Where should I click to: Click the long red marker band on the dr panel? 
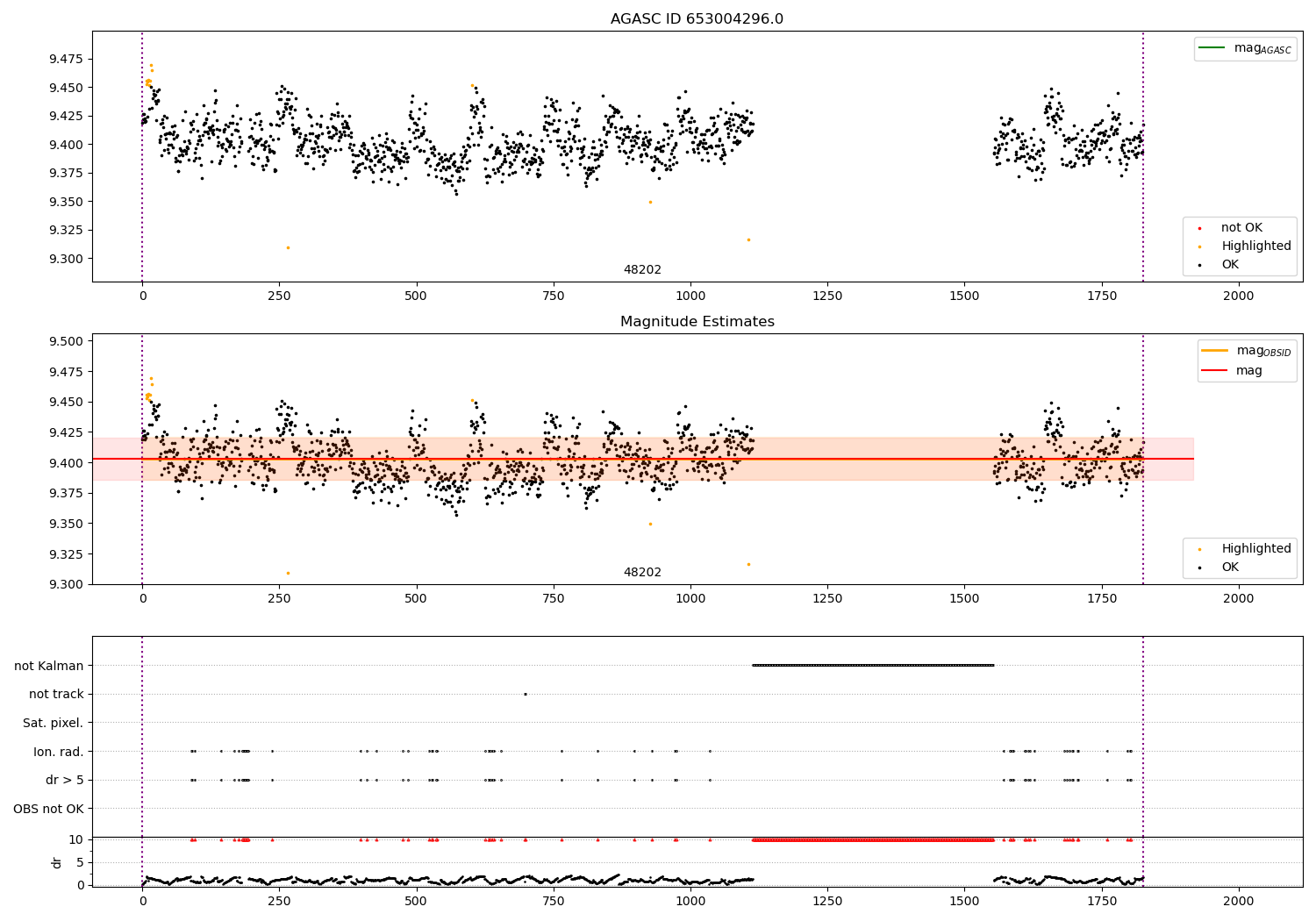tap(873, 839)
